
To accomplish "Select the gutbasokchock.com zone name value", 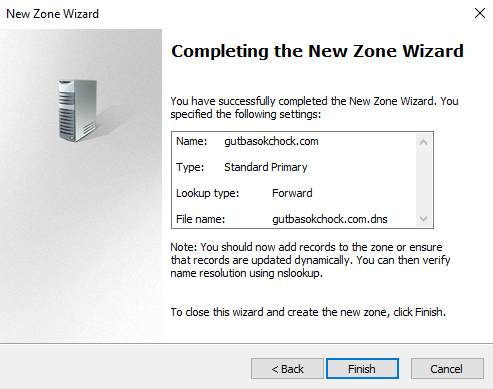I will point(271,141).
